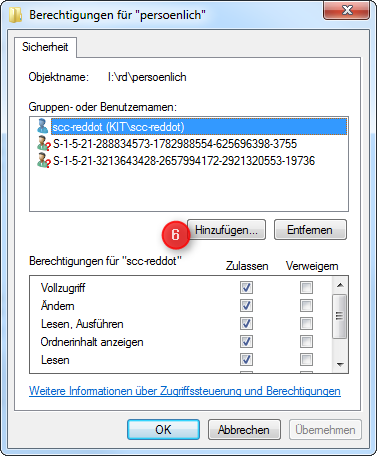Click unknown-user icon for SID ending 3755
This screenshot has width=377, height=456.
pyautogui.click(x=43, y=143)
